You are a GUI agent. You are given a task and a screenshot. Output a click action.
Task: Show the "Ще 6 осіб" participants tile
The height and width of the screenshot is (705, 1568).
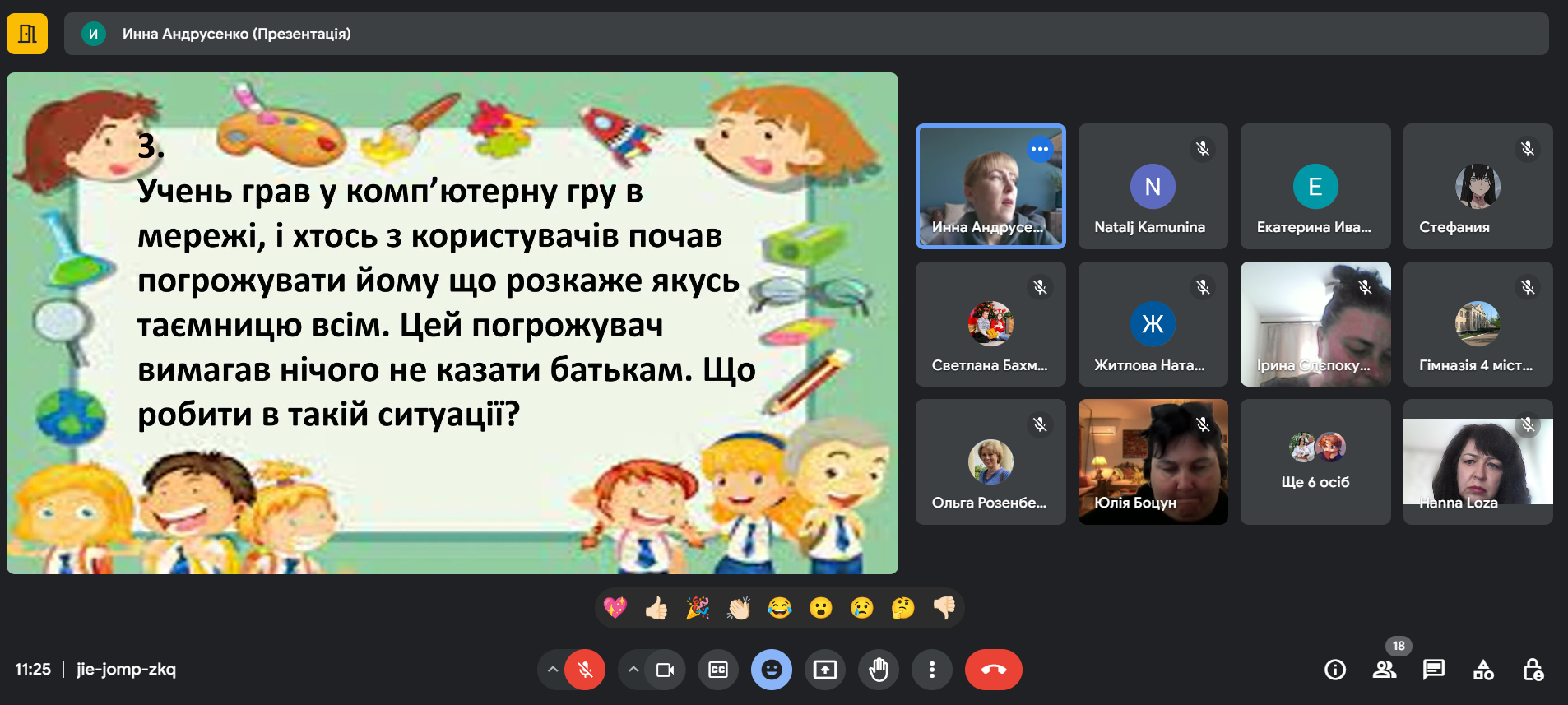[x=1315, y=461]
